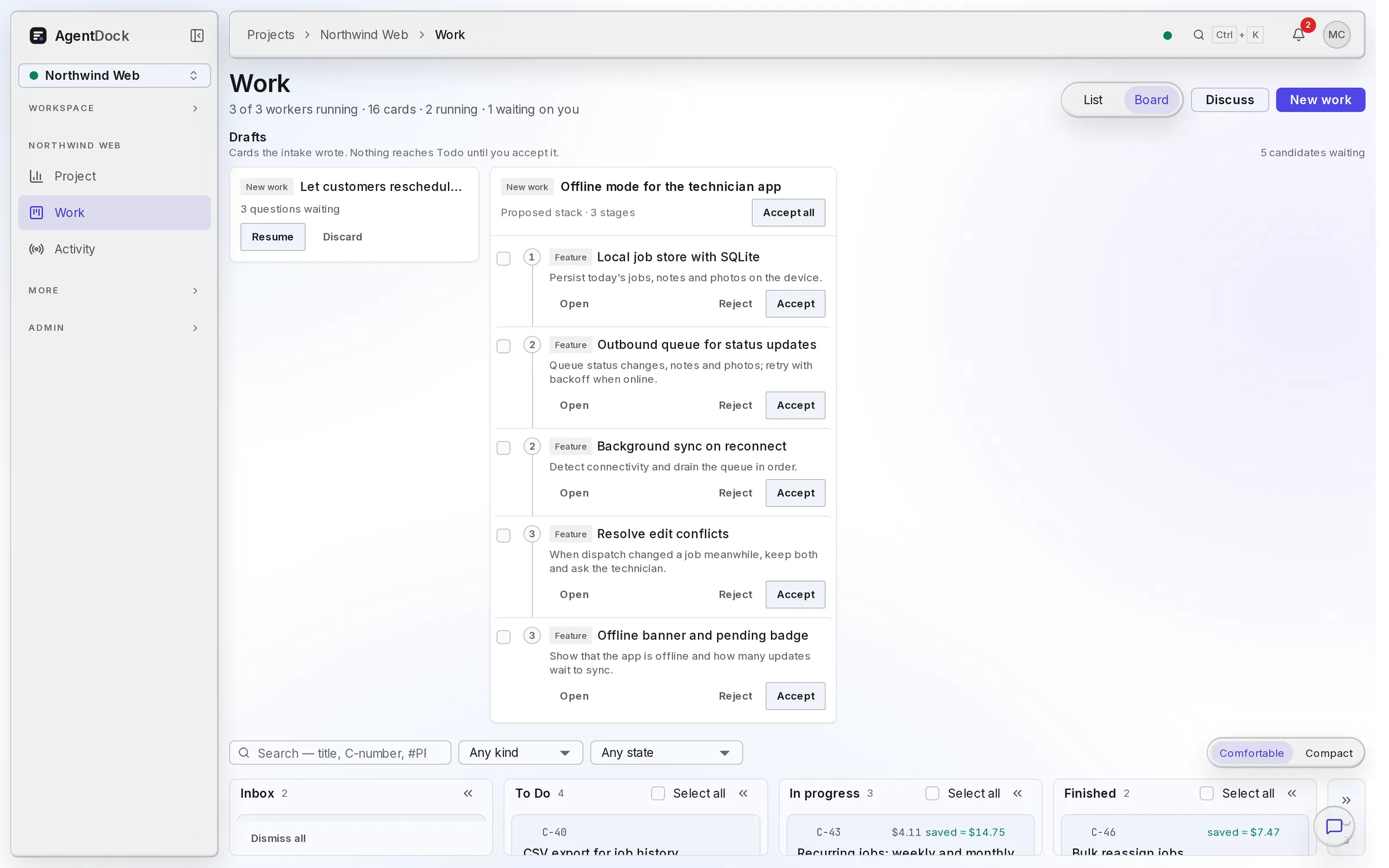Collapse the Finished column
Screen dimensions: 1389x868
click(1292, 793)
